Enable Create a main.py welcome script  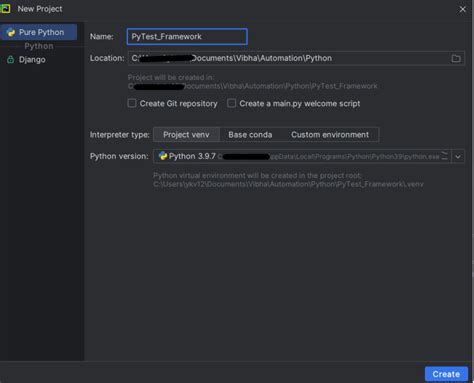pos(231,103)
